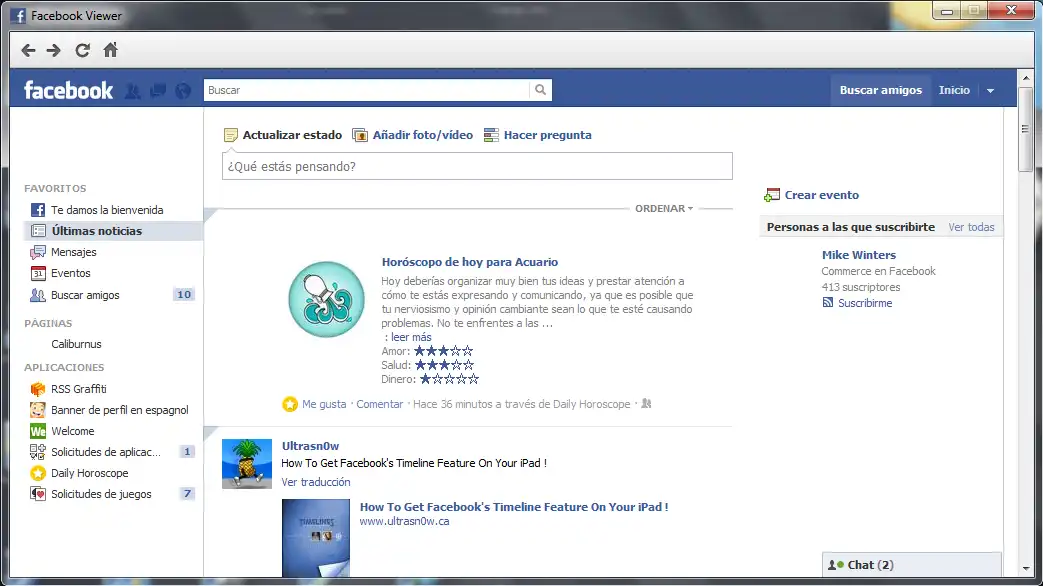
Task: Click the Aquarius horoscope image
Action: click(327, 299)
